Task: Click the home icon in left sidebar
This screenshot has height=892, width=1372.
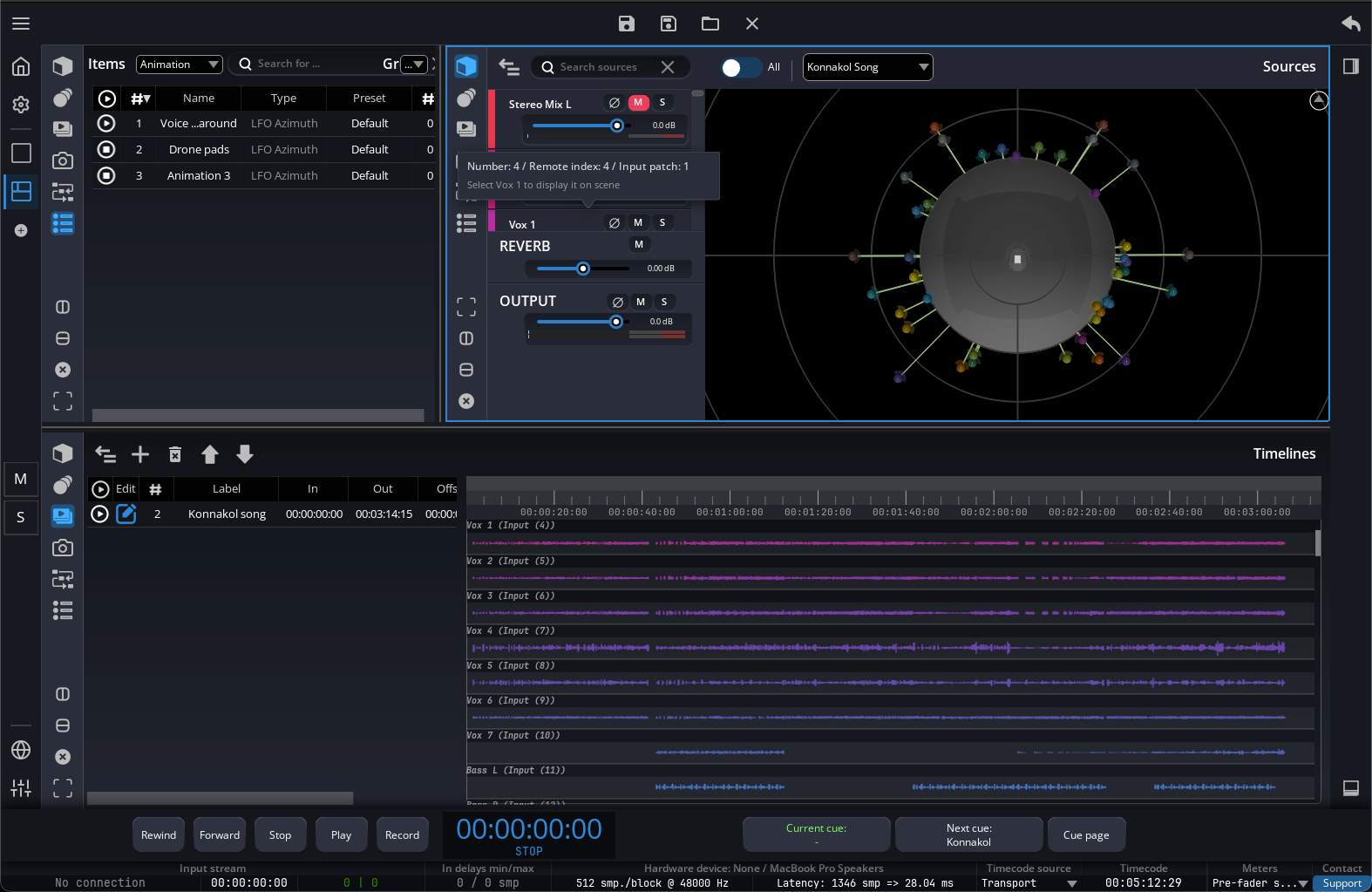Action: coord(21,66)
